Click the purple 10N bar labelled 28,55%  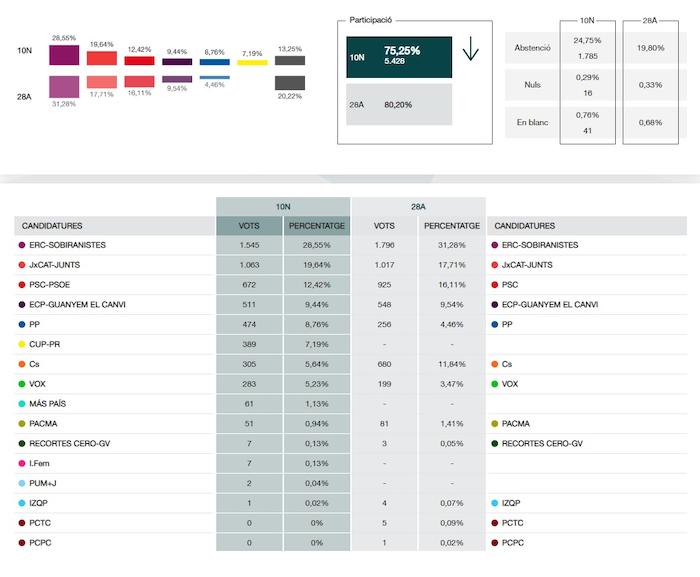(64, 55)
